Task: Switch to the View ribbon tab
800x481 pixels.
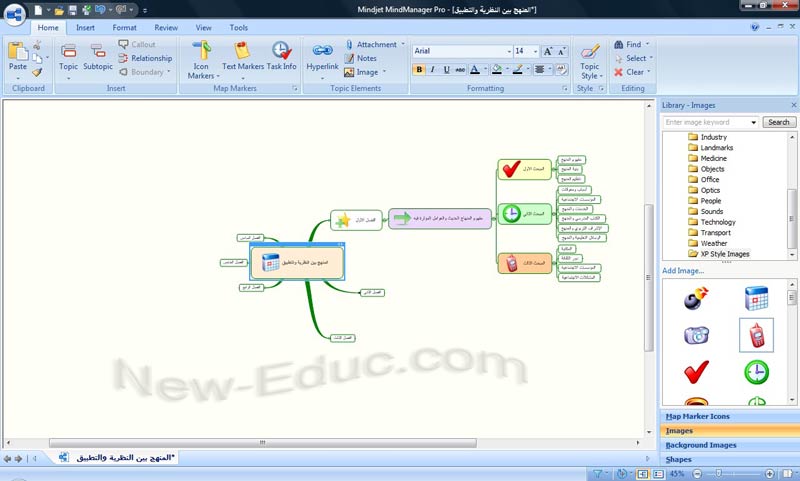Action: point(203,28)
